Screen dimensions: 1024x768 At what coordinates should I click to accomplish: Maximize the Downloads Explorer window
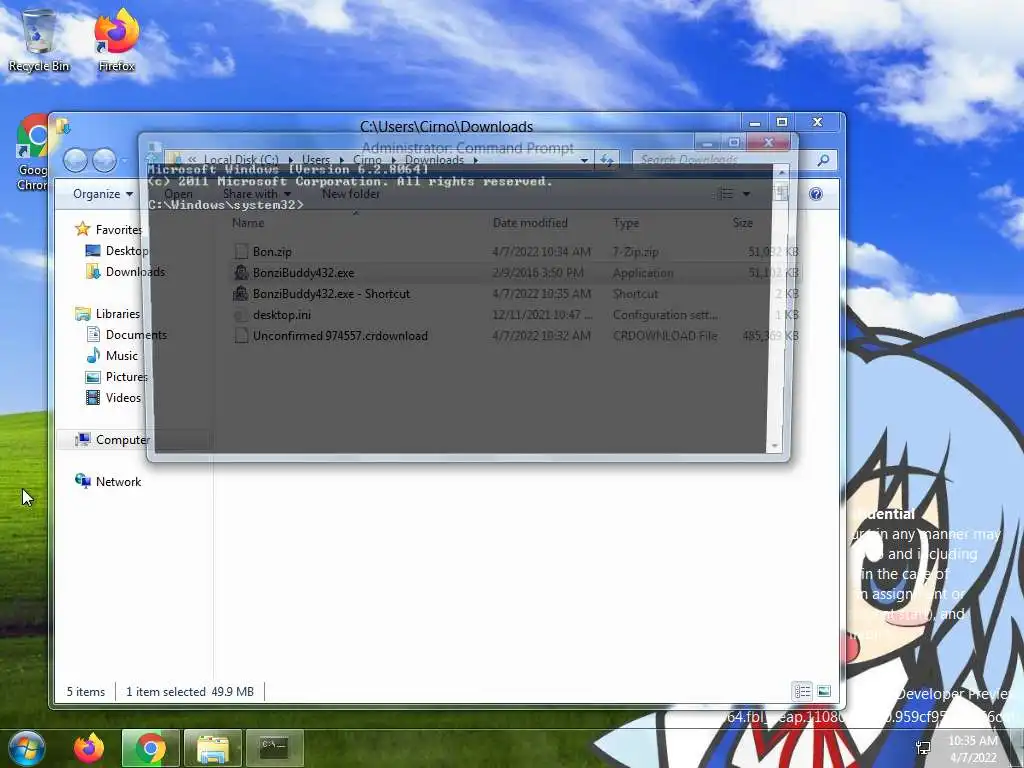click(782, 122)
